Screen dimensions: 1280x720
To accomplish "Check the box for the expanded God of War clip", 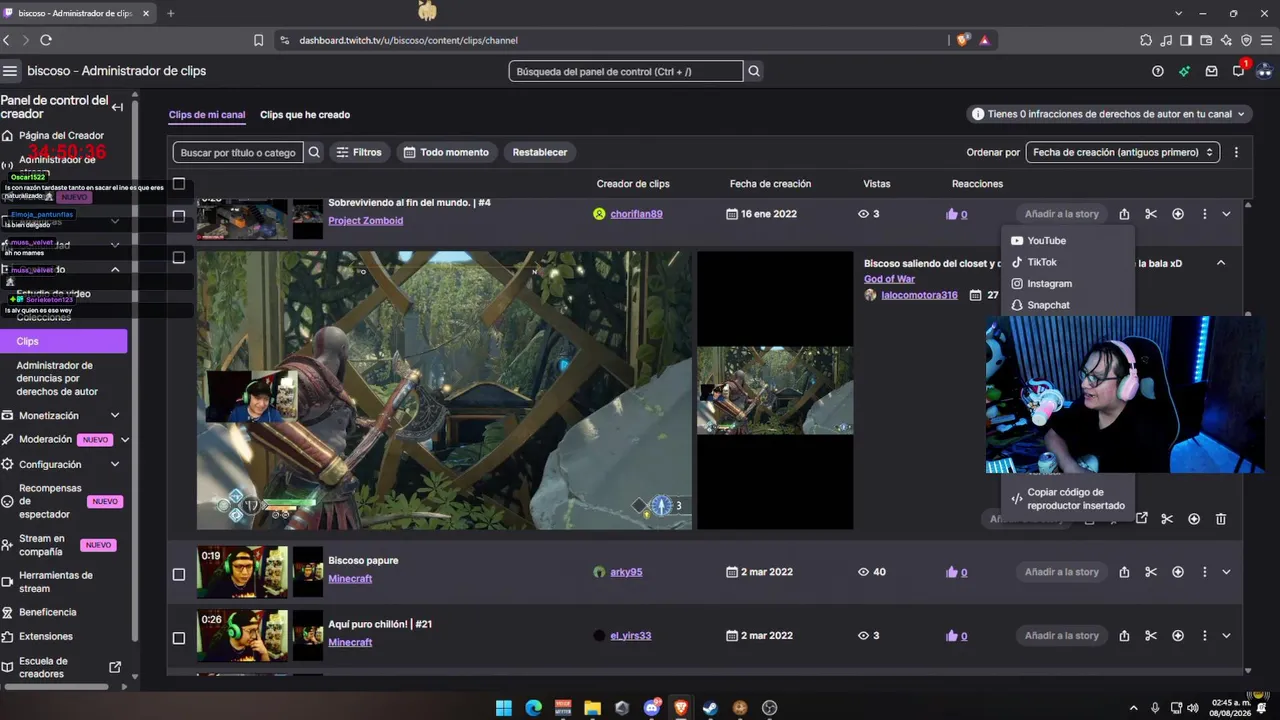I will (179, 257).
